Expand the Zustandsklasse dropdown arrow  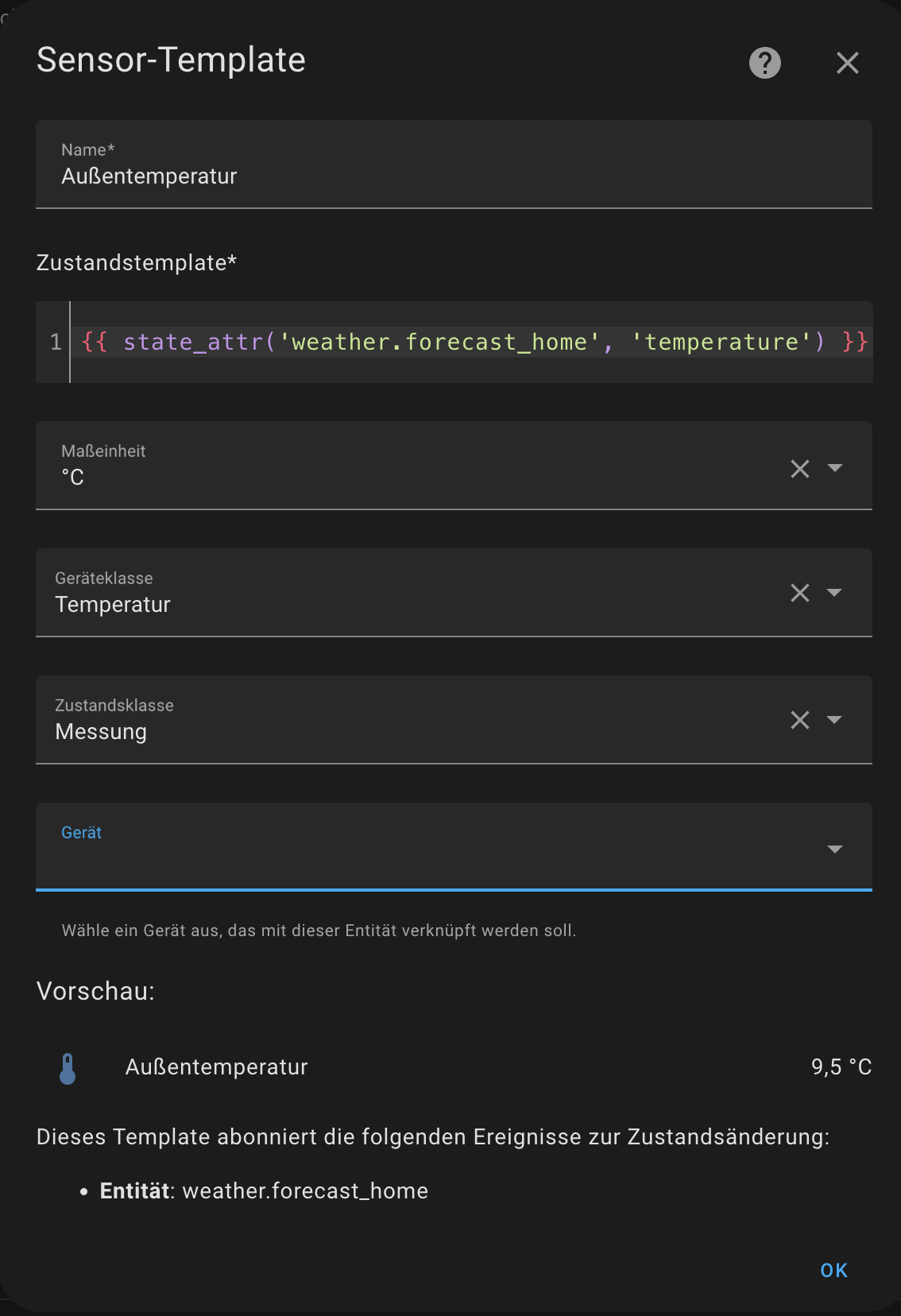pyautogui.click(x=834, y=719)
